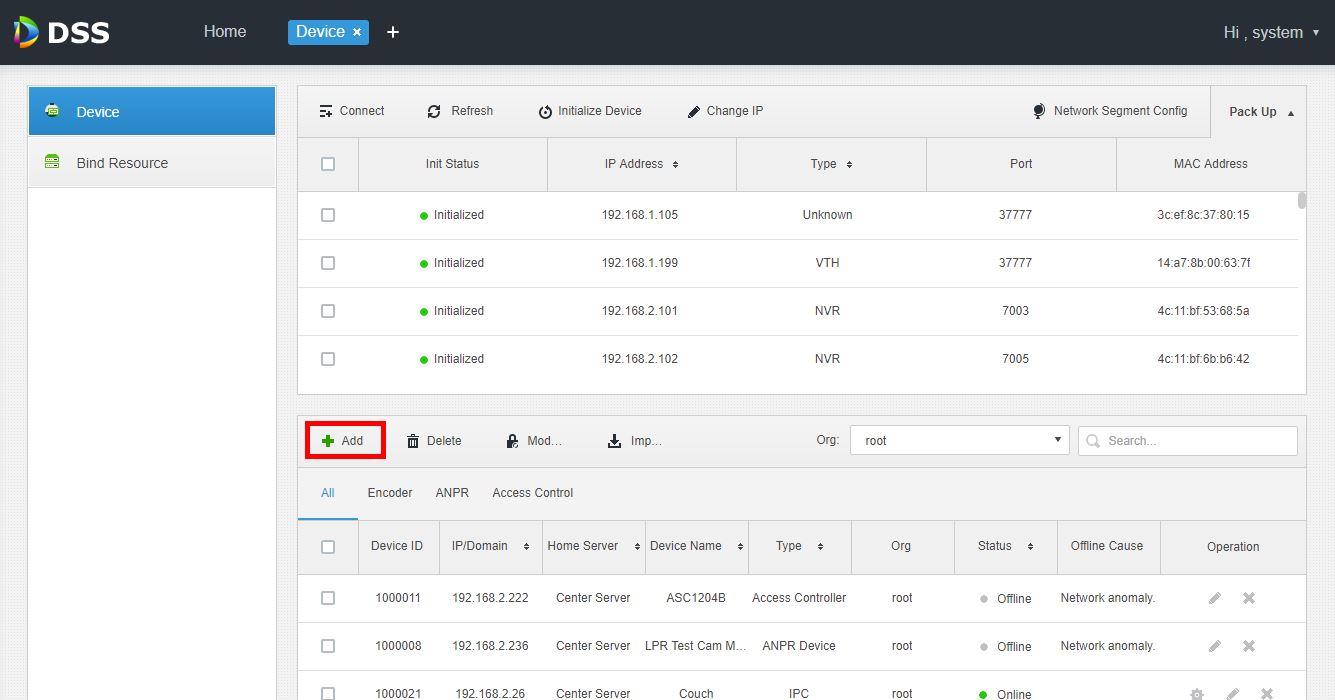Delete the Couch device
Viewport: 1335px width, 700px height.
[1267, 694]
